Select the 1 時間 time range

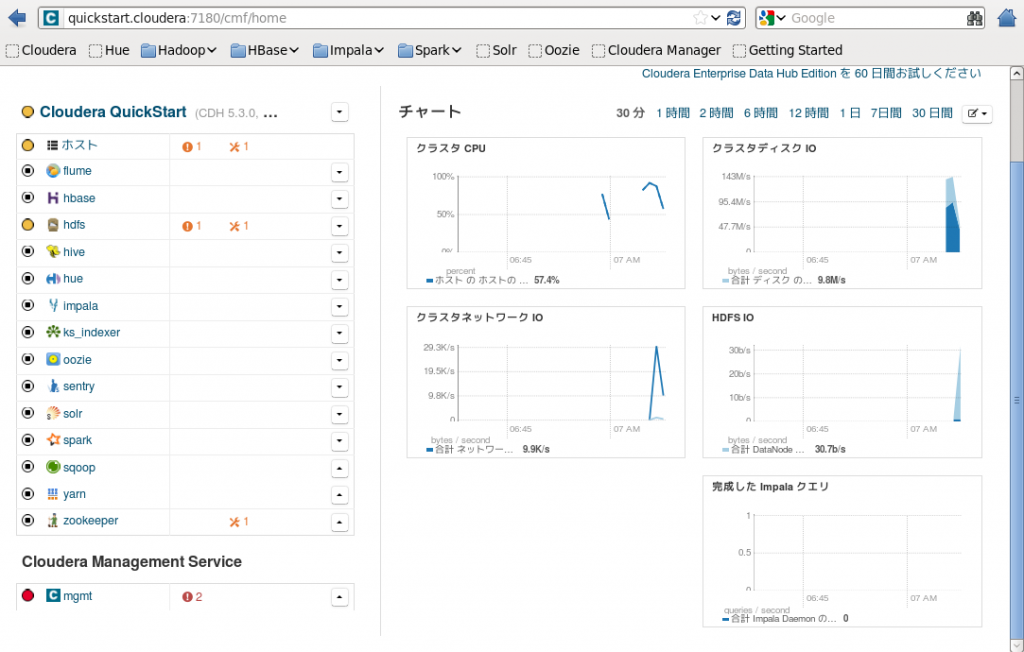point(673,113)
